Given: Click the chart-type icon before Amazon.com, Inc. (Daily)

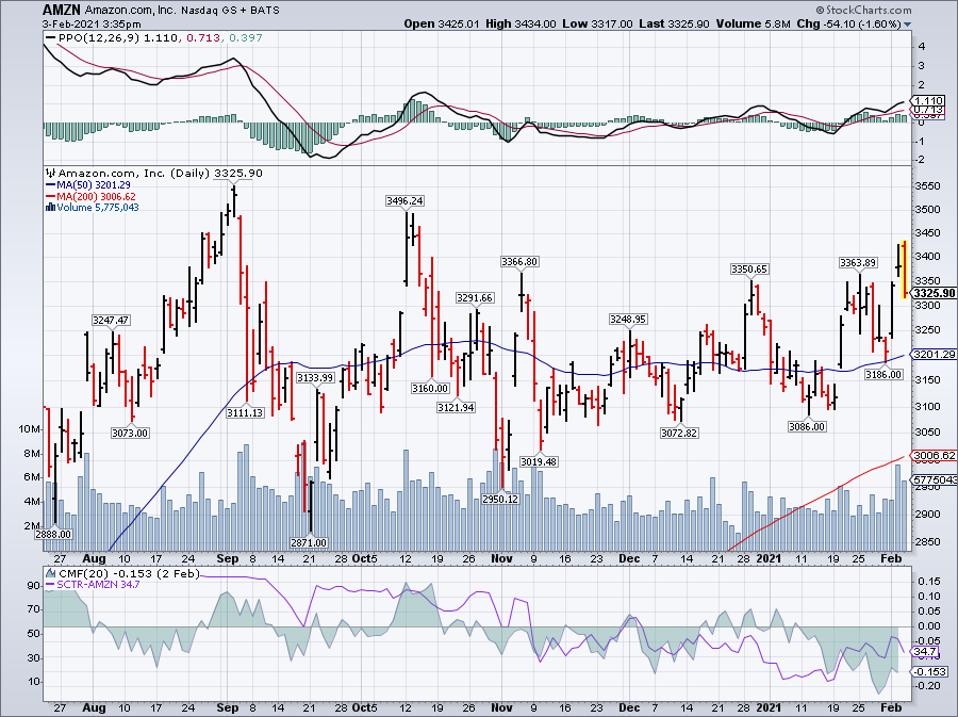Looking at the screenshot, I should (x=52, y=173).
